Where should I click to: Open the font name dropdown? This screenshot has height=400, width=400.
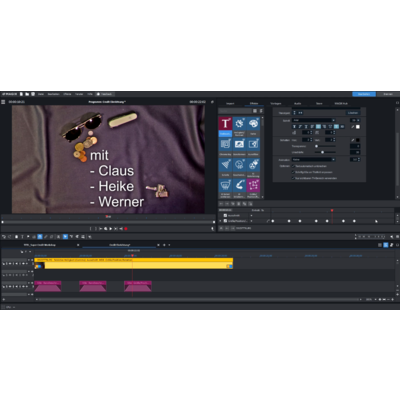pyautogui.click(x=314, y=120)
